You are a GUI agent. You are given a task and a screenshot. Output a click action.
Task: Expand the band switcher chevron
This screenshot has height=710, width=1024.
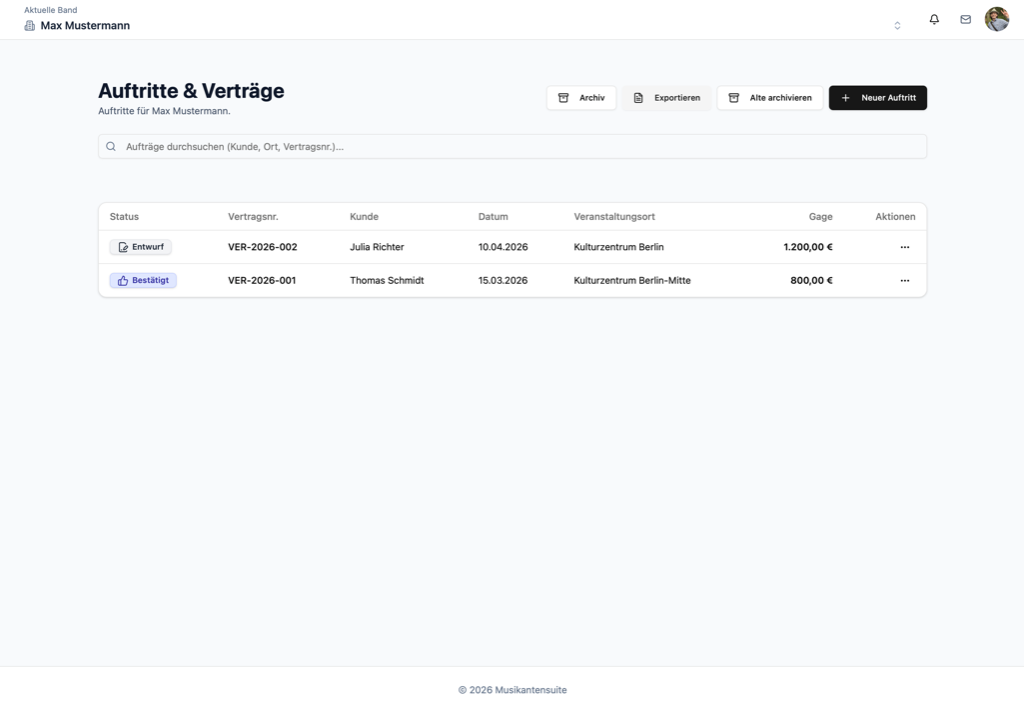(x=897, y=25)
